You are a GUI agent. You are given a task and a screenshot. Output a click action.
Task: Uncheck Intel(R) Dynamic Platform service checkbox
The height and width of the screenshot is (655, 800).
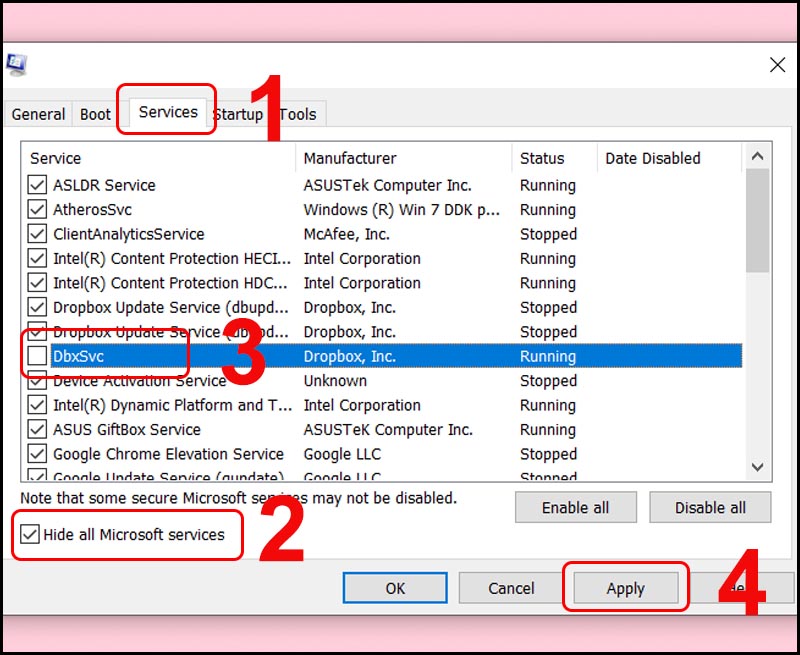(37, 405)
